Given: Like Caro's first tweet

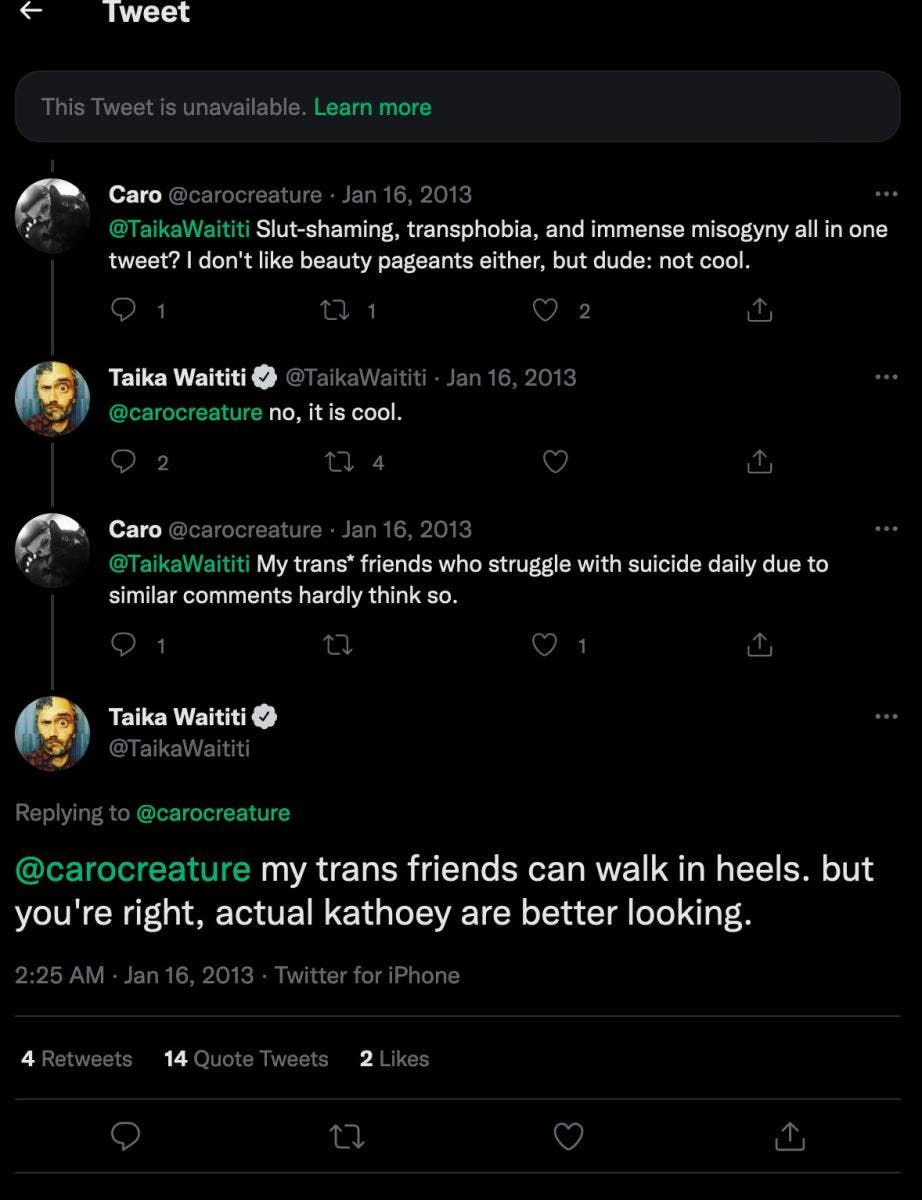Looking at the screenshot, I should (545, 311).
